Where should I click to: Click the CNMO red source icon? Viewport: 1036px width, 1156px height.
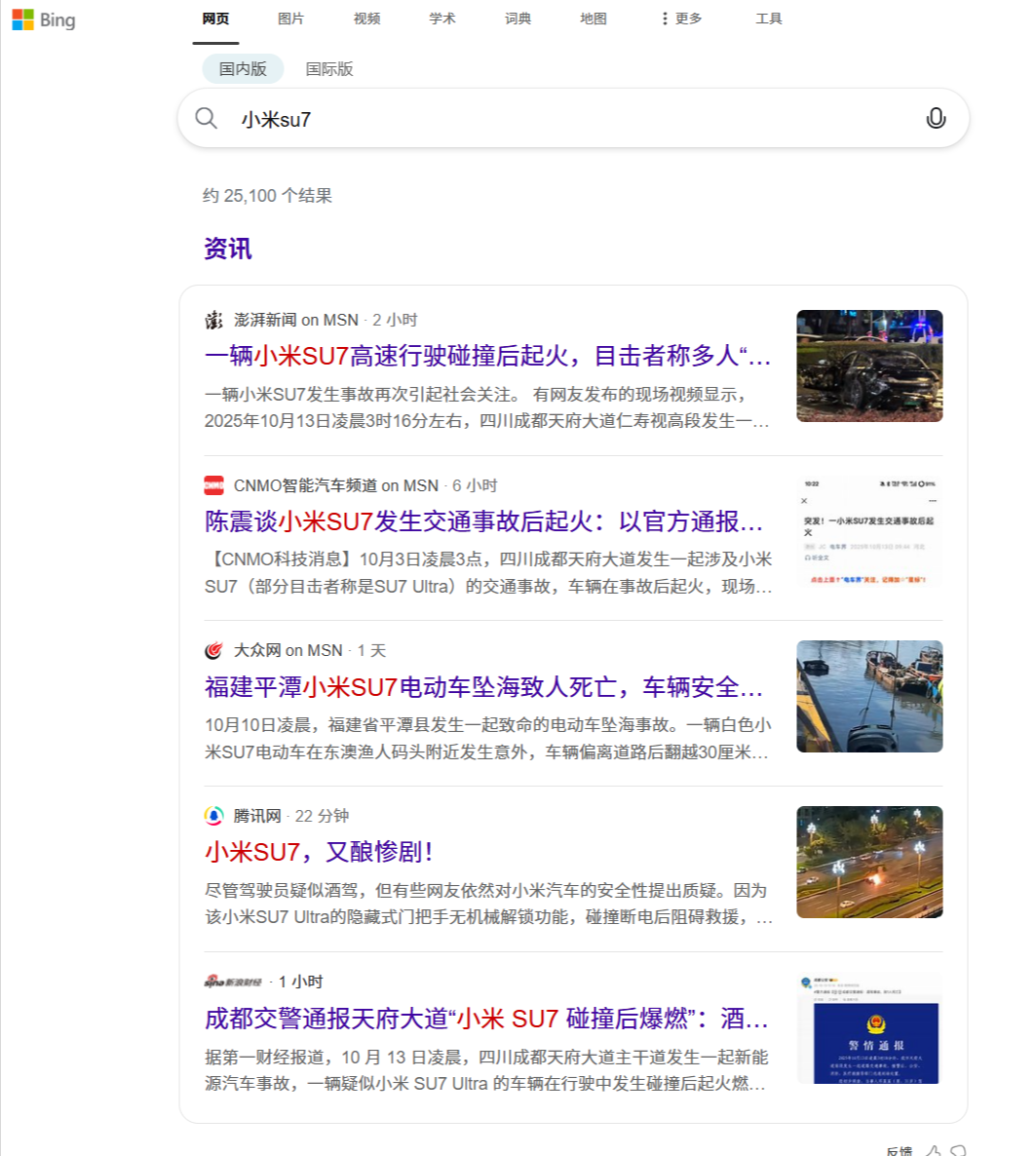click(x=213, y=485)
